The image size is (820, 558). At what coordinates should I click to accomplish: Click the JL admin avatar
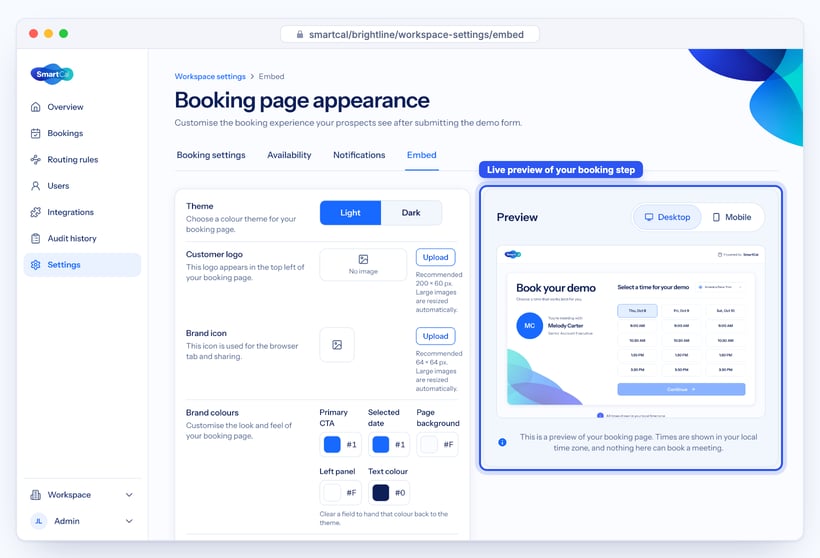(x=39, y=521)
